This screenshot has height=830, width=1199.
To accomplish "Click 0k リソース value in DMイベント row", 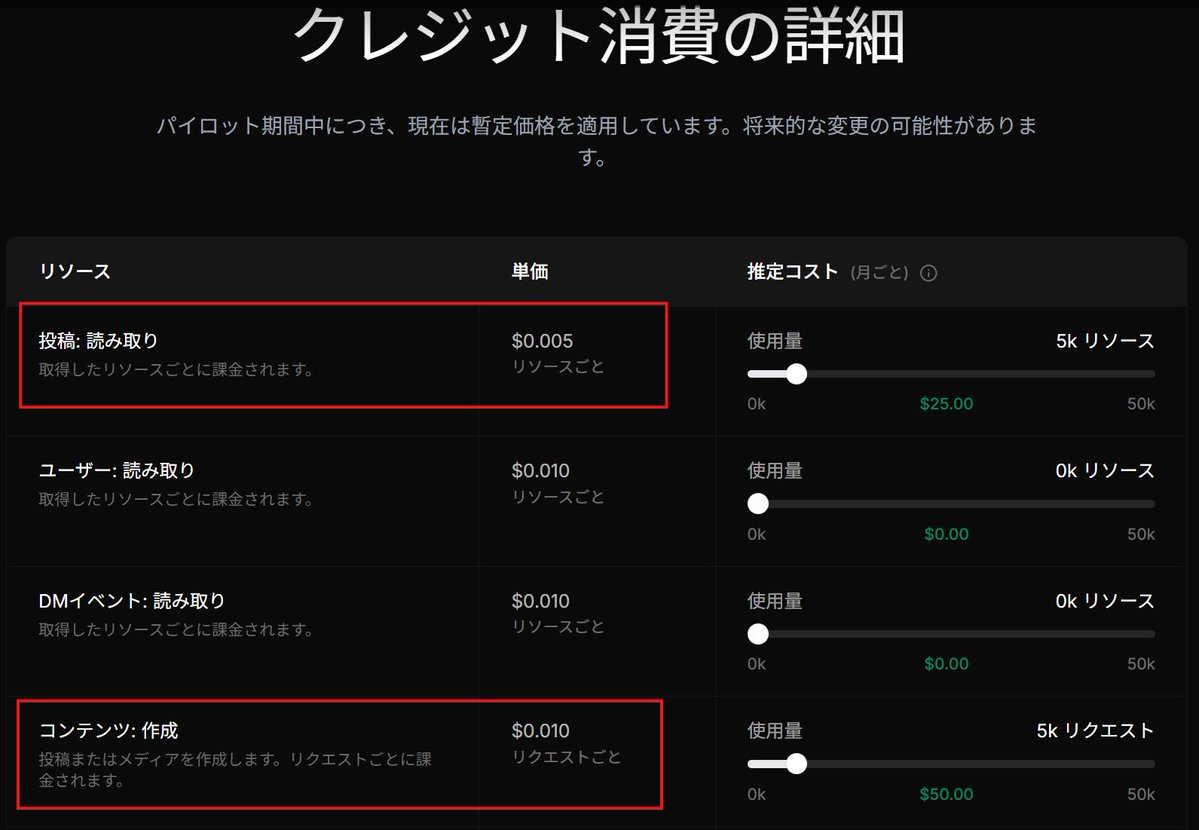I will 1105,601.
